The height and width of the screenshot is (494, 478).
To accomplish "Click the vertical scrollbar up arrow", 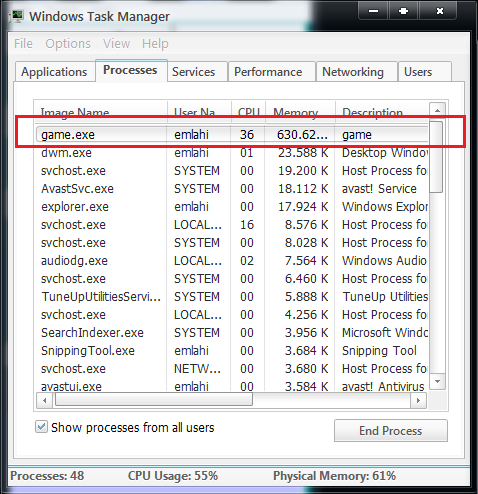I will [x=437, y=110].
